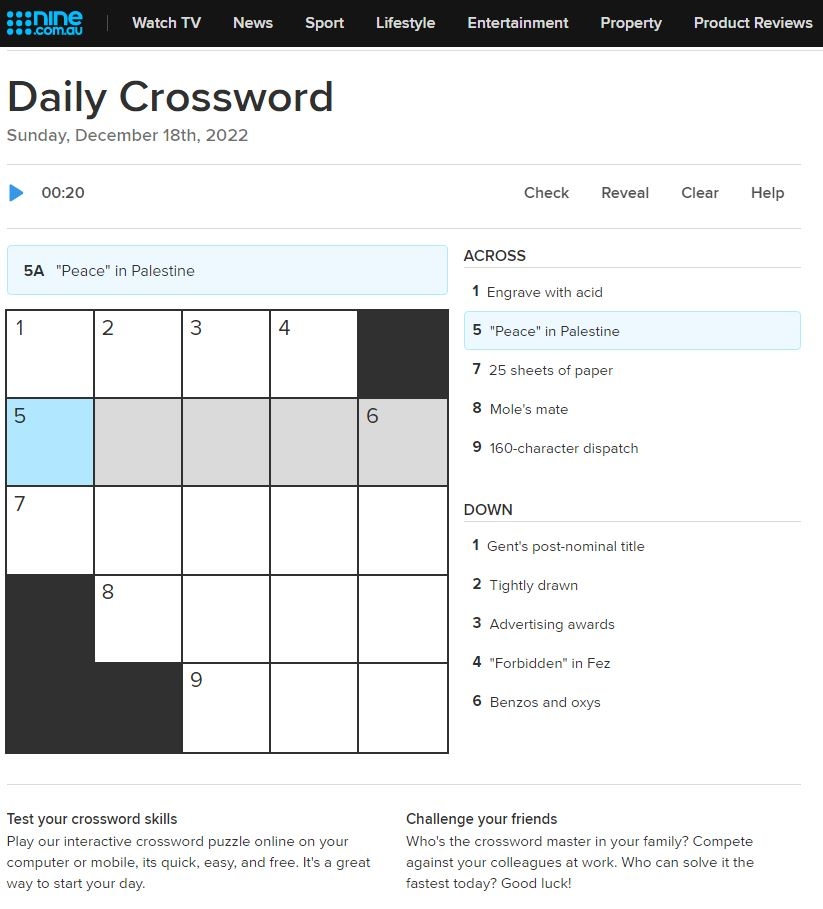Screen dimensions: 823x909
Task: Open the Watch TV menu item
Action: coord(166,23)
